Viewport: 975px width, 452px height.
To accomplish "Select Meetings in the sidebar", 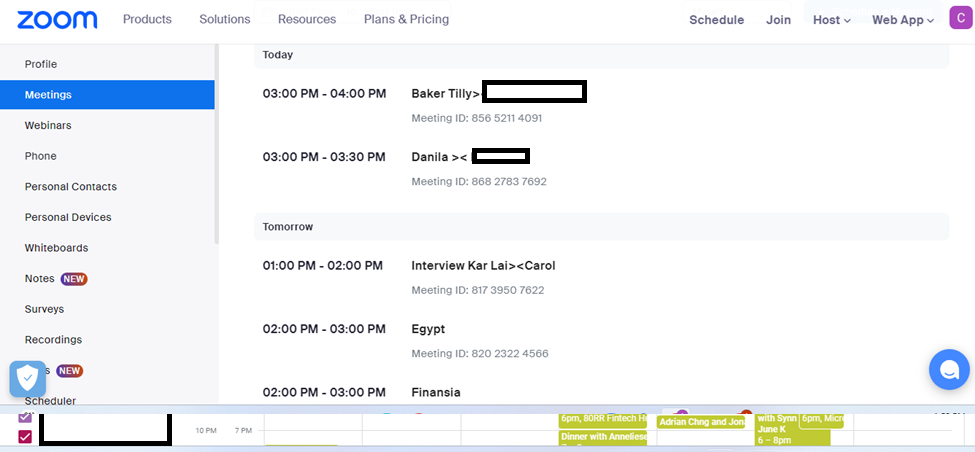I will click(107, 95).
